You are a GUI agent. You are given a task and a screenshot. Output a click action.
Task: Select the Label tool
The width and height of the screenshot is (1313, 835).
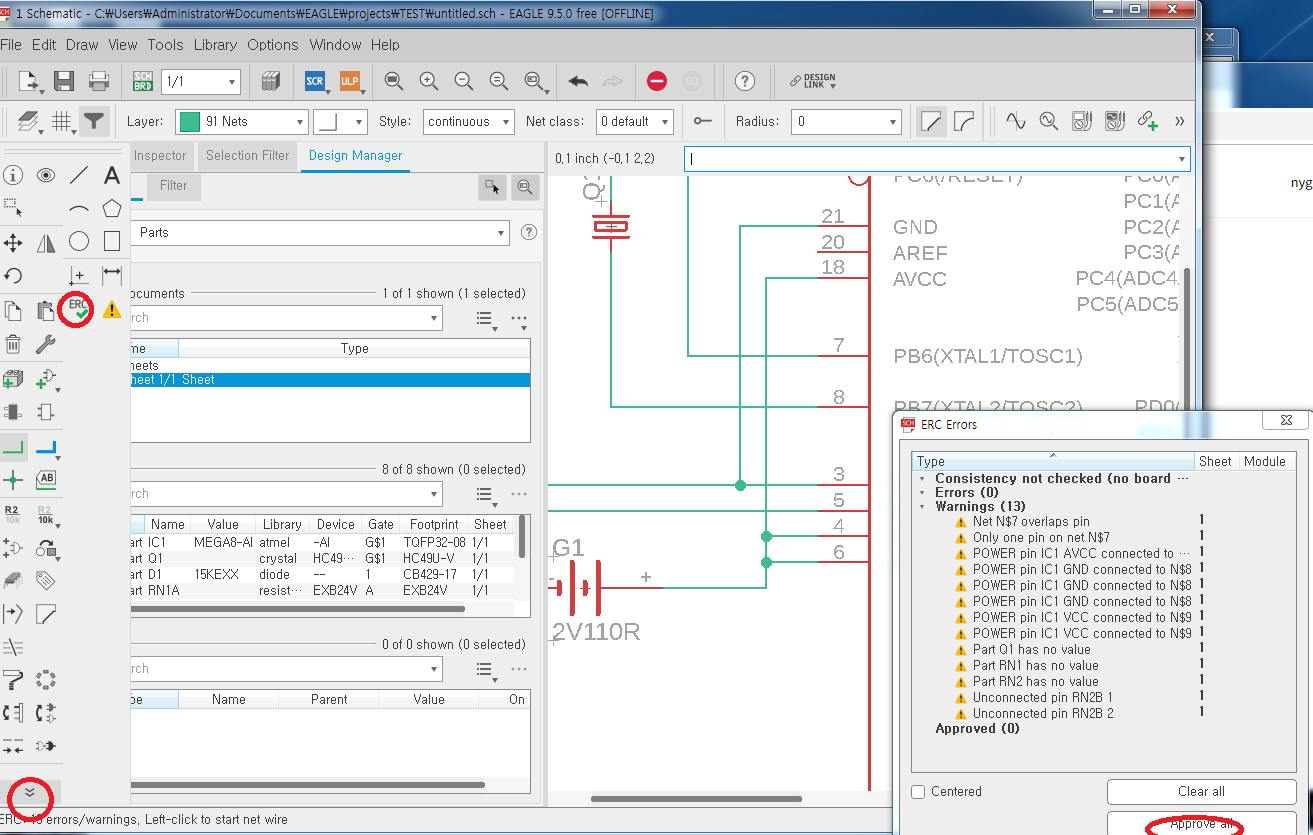click(x=46, y=479)
